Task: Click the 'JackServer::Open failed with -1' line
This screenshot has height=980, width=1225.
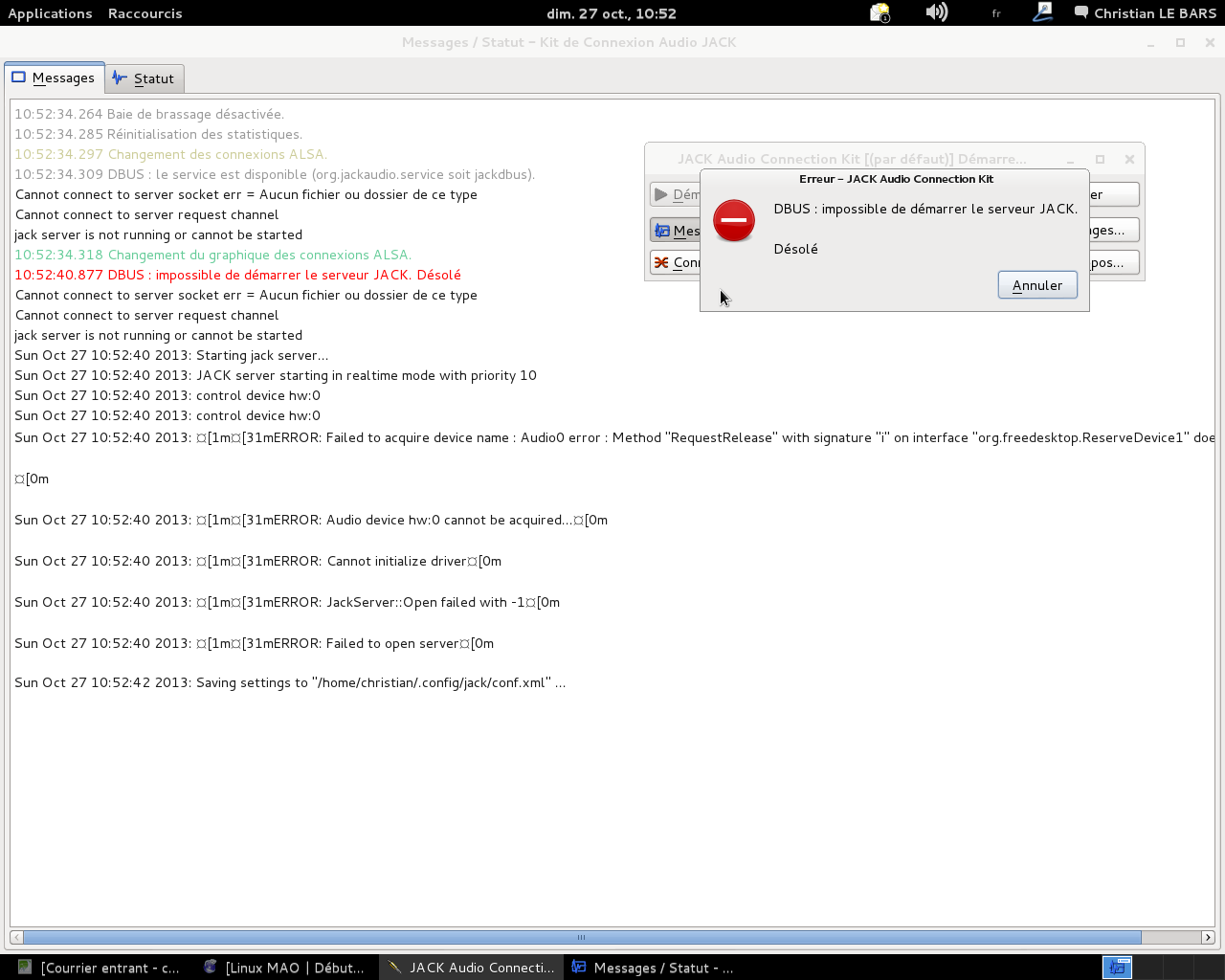Action: point(287,602)
